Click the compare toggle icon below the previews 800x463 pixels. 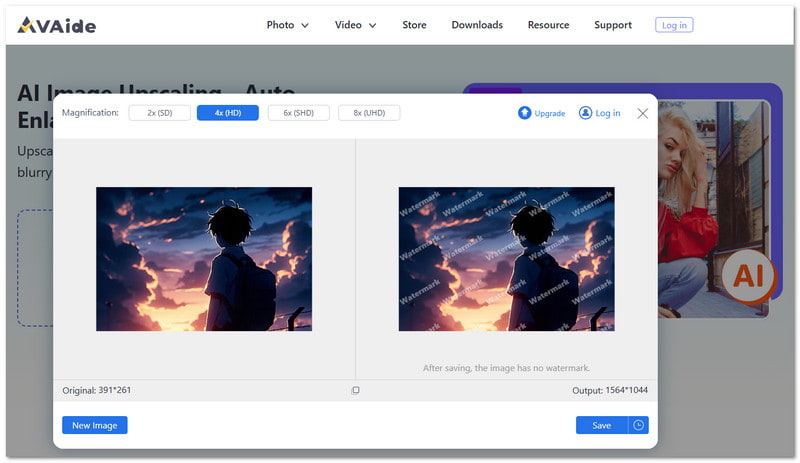tap(356, 391)
